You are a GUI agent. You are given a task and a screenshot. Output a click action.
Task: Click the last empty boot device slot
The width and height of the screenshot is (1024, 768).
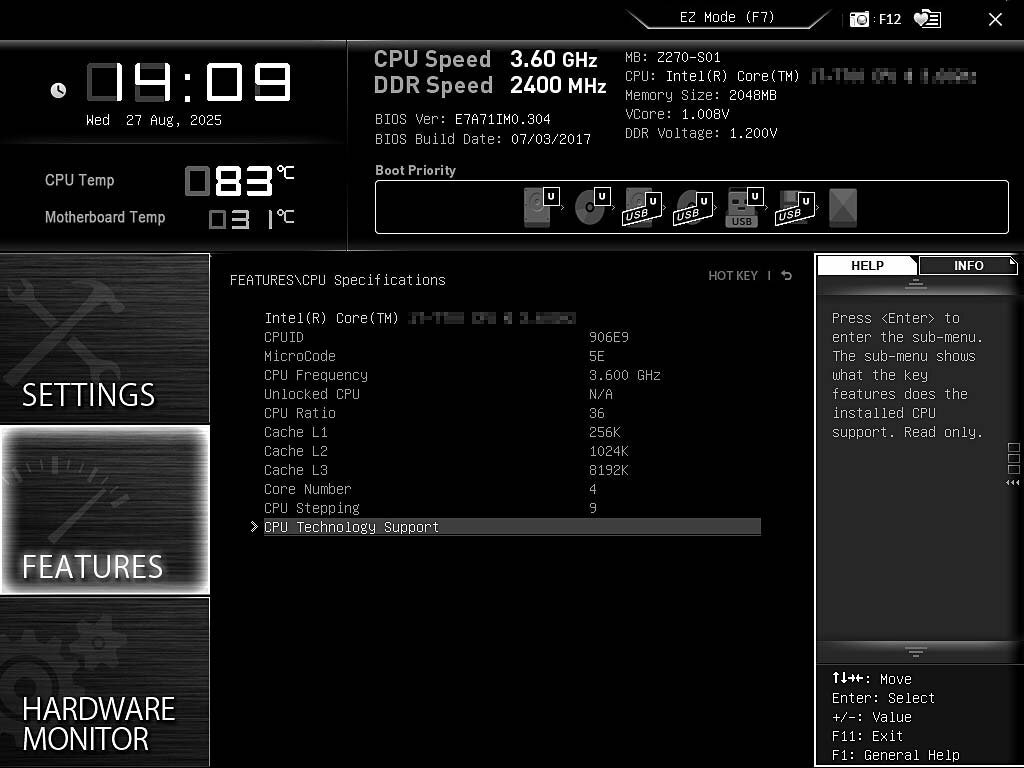pyautogui.click(x=843, y=207)
